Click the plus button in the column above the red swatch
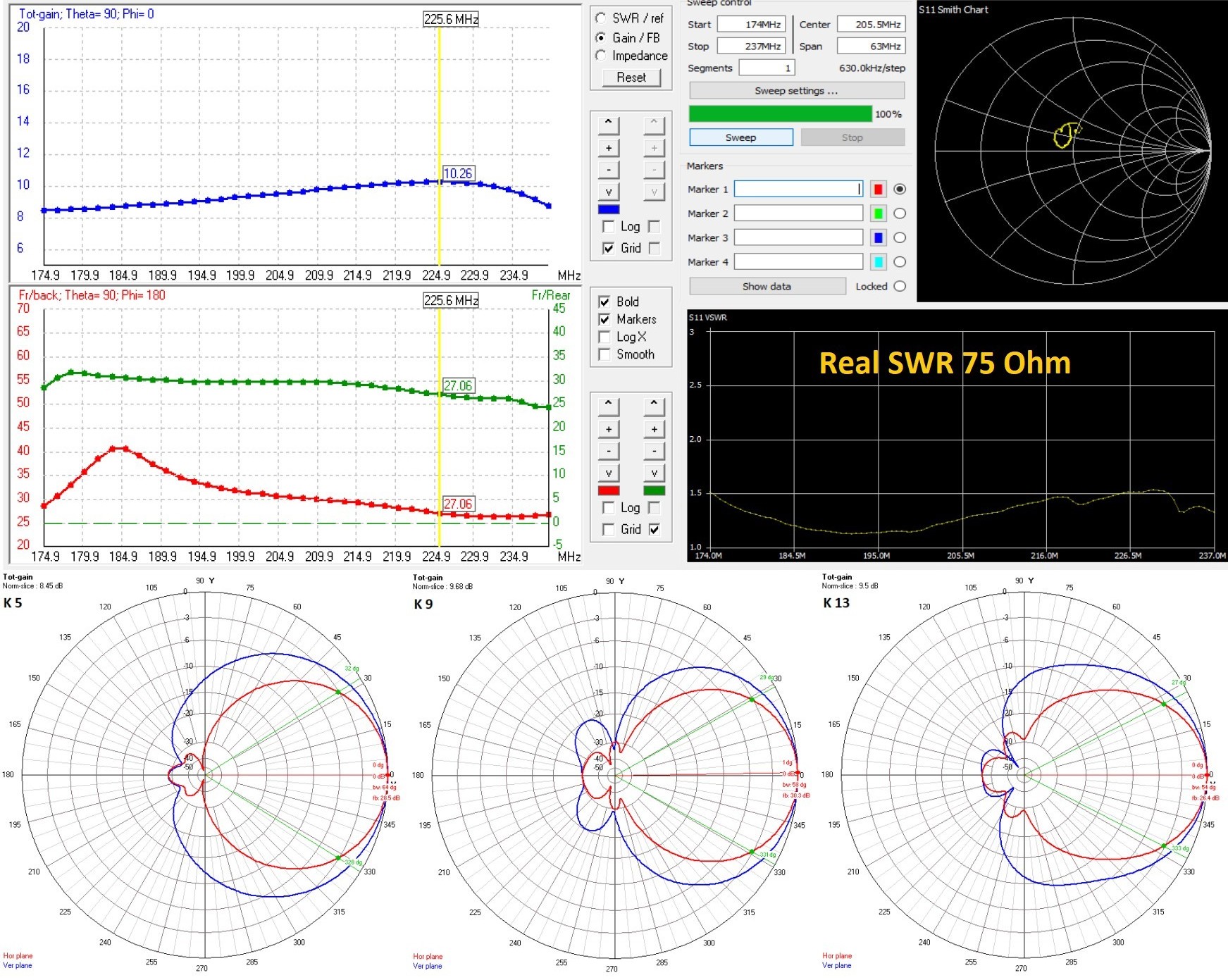The image size is (1228, 980). (x=609, y=428)
